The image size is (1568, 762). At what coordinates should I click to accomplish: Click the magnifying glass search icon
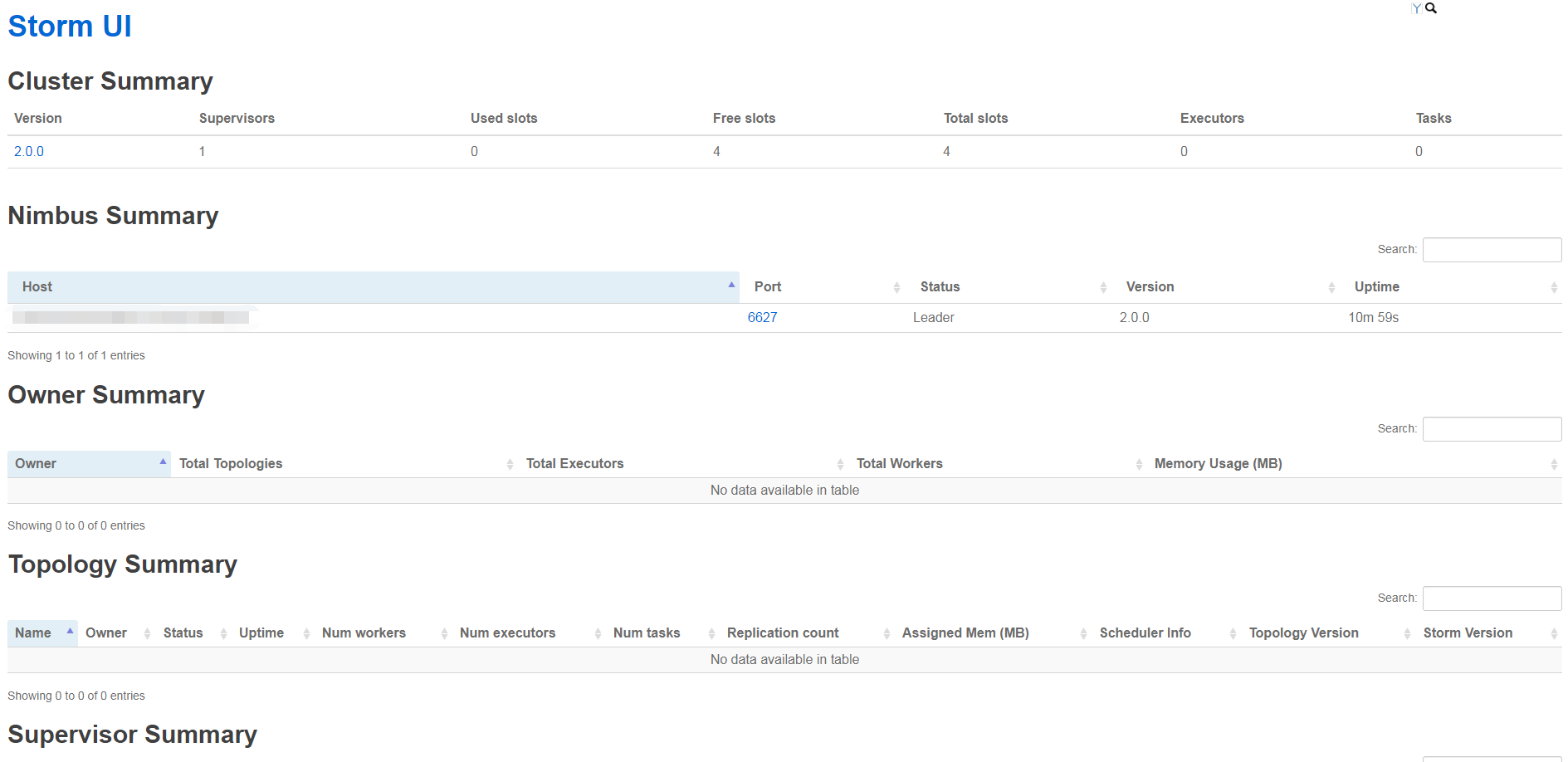[1431, 8]
